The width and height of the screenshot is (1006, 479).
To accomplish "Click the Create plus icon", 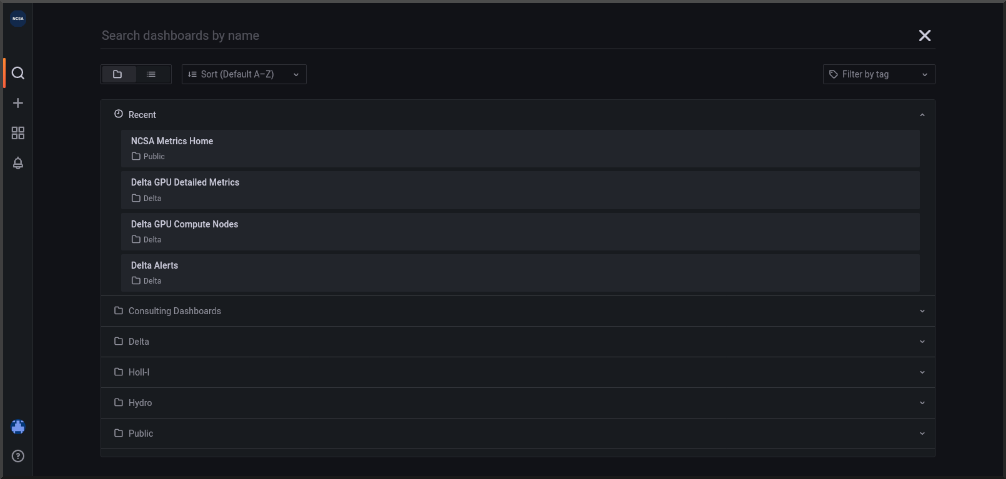I will tap(18, 103).
